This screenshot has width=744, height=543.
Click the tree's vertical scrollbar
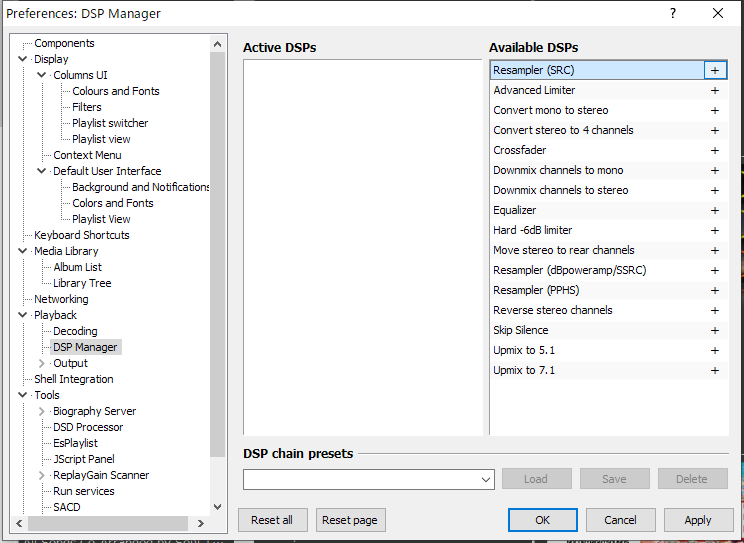pyautogui.click(x=217, y=250)
